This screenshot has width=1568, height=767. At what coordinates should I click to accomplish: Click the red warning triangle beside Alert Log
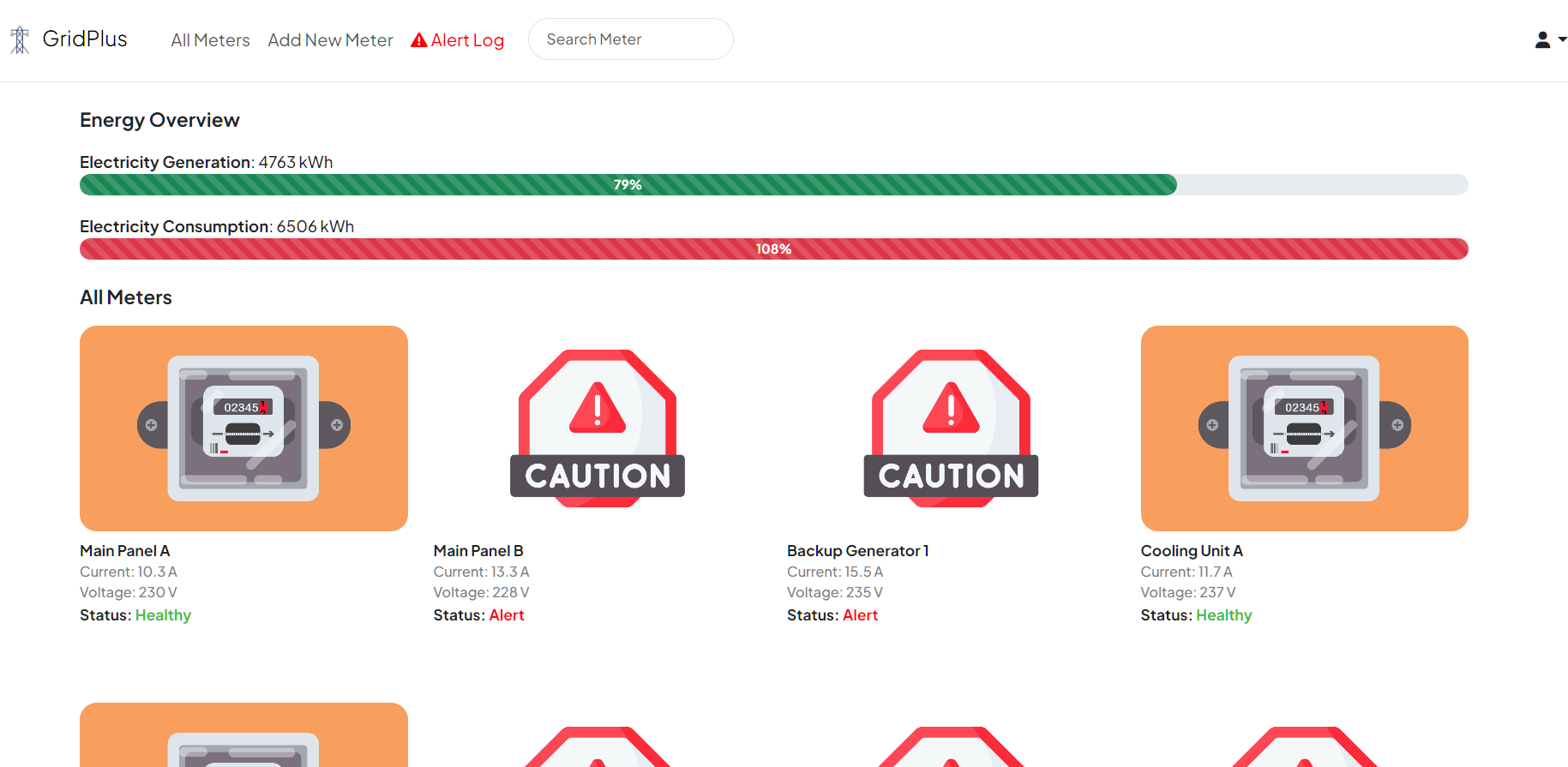419,40
